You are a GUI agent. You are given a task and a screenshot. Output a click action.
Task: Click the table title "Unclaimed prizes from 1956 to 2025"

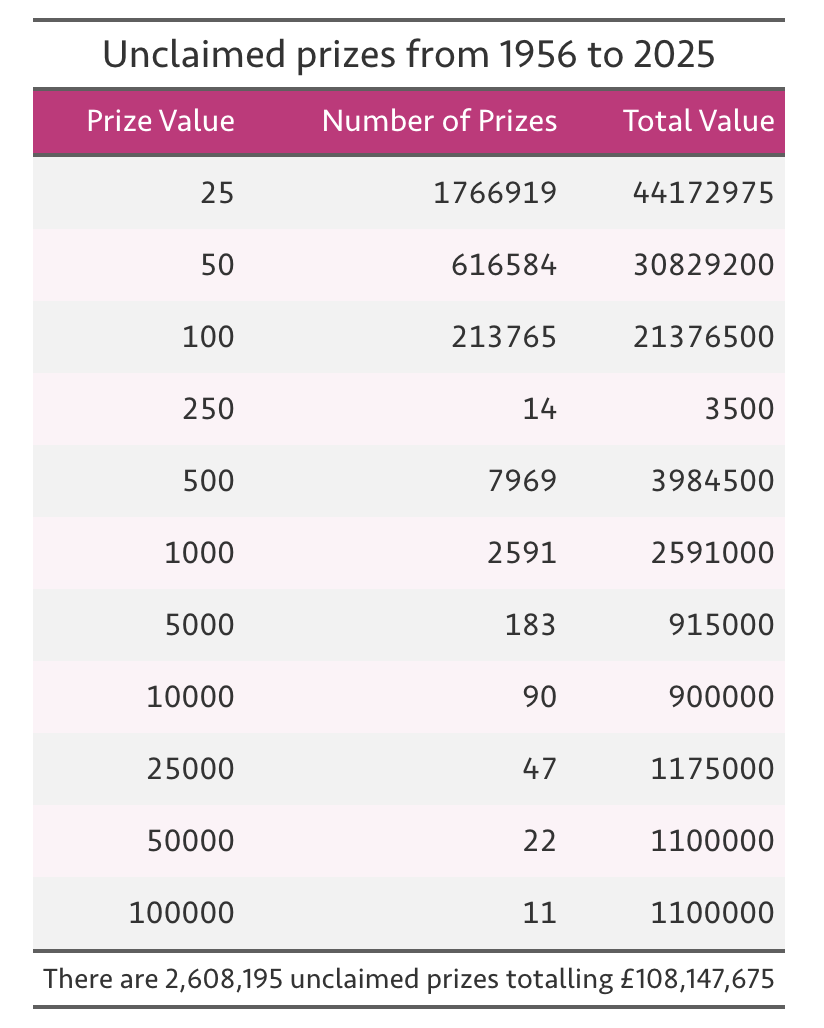click(409, 55)
